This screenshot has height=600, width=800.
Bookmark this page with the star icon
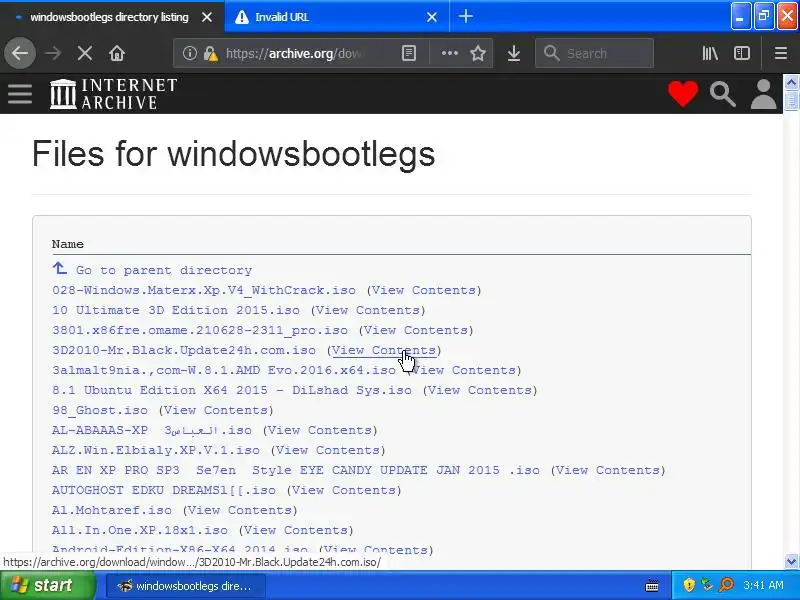[478, 53]
